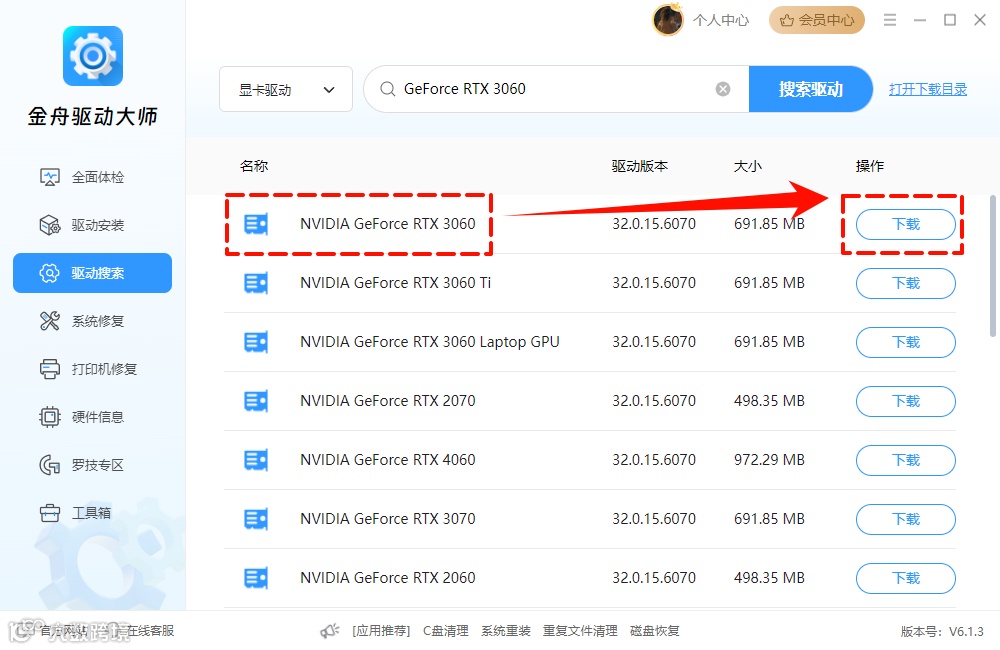Image resolution: width=1000 pixels, height=650 pixels.
Task: Click the user avatar picture
Action: pyautogui.click(x=668, y=20)
